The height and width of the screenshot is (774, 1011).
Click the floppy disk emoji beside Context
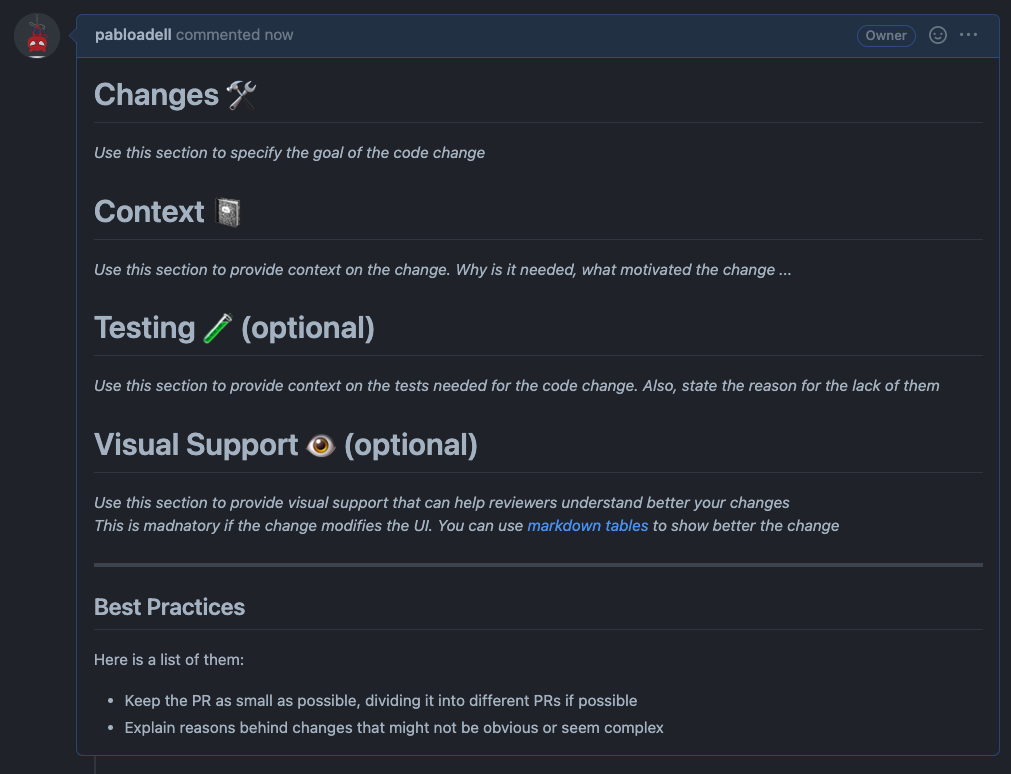[226, 211]
